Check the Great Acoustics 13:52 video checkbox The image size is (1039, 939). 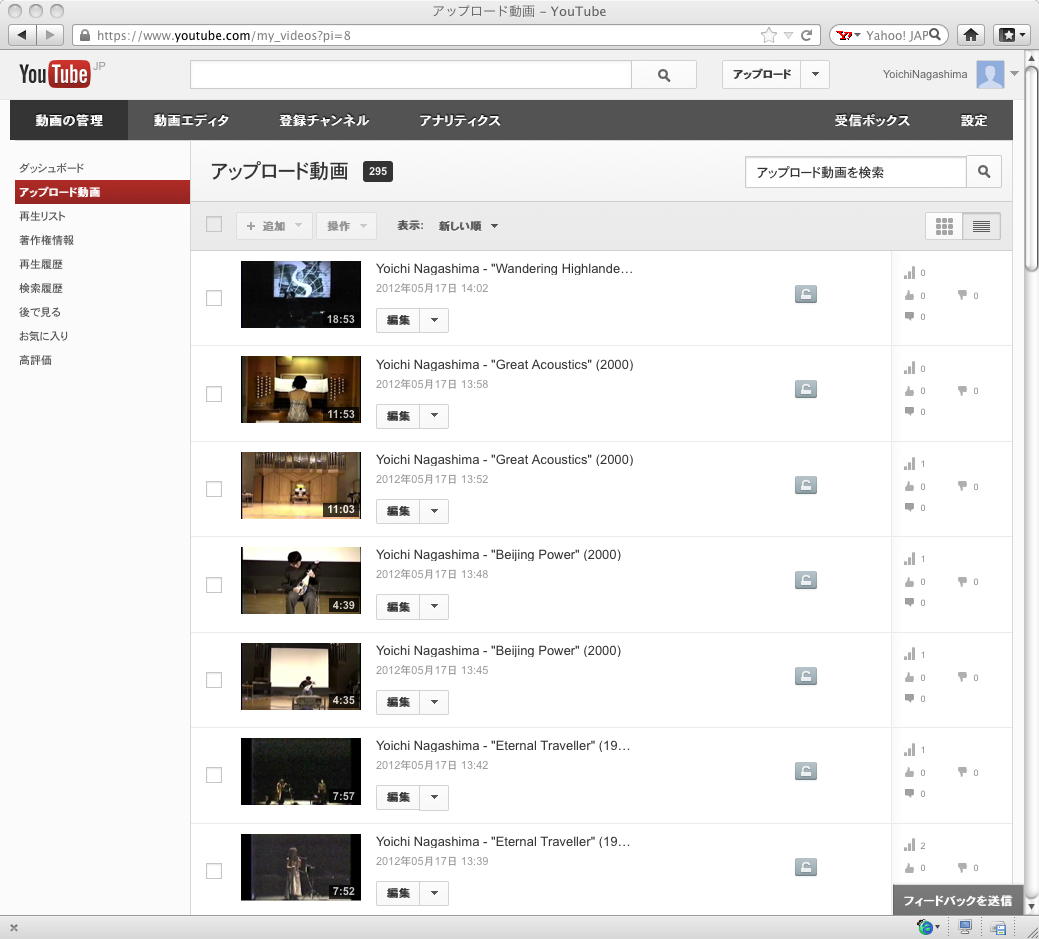coord(214,489)
